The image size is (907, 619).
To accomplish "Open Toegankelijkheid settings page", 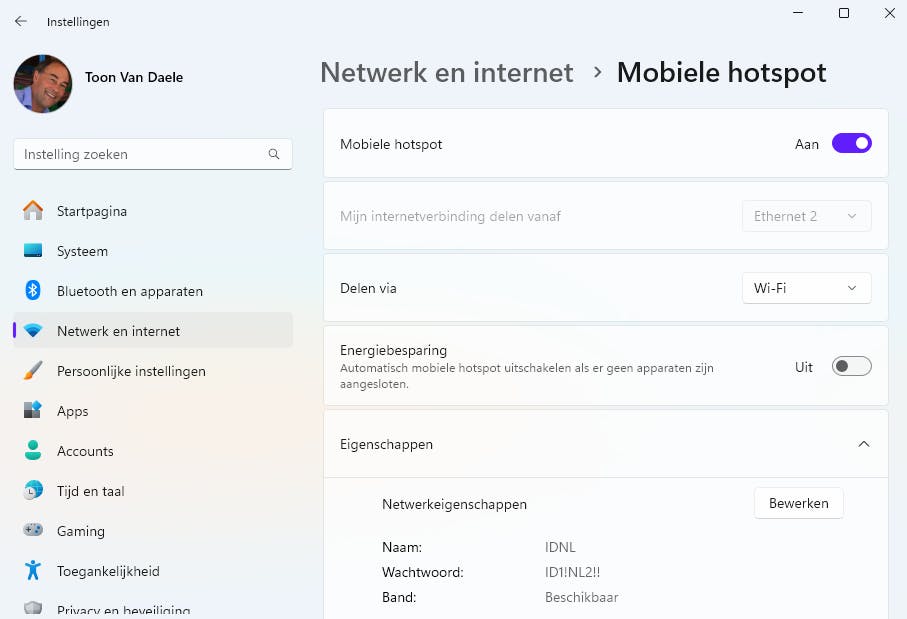I will (x=108, y=571).
